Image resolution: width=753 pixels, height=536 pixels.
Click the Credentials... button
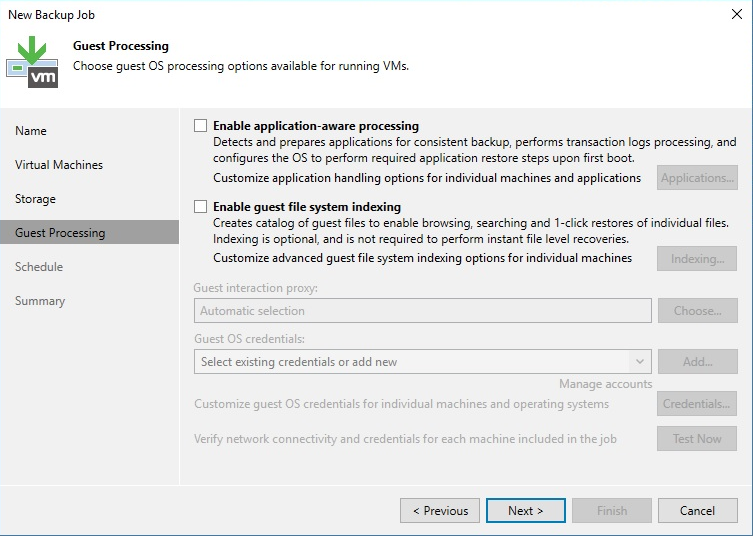click(697, 404)
